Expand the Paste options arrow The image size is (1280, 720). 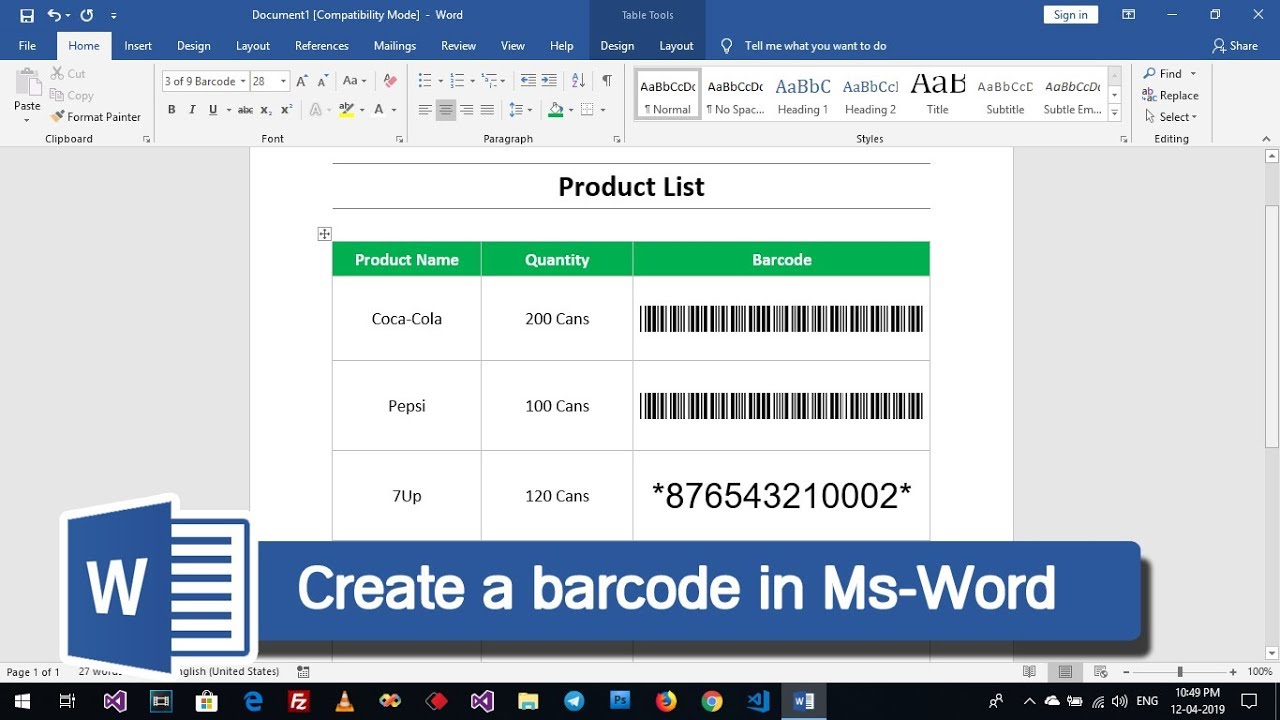tap(27, 120)
